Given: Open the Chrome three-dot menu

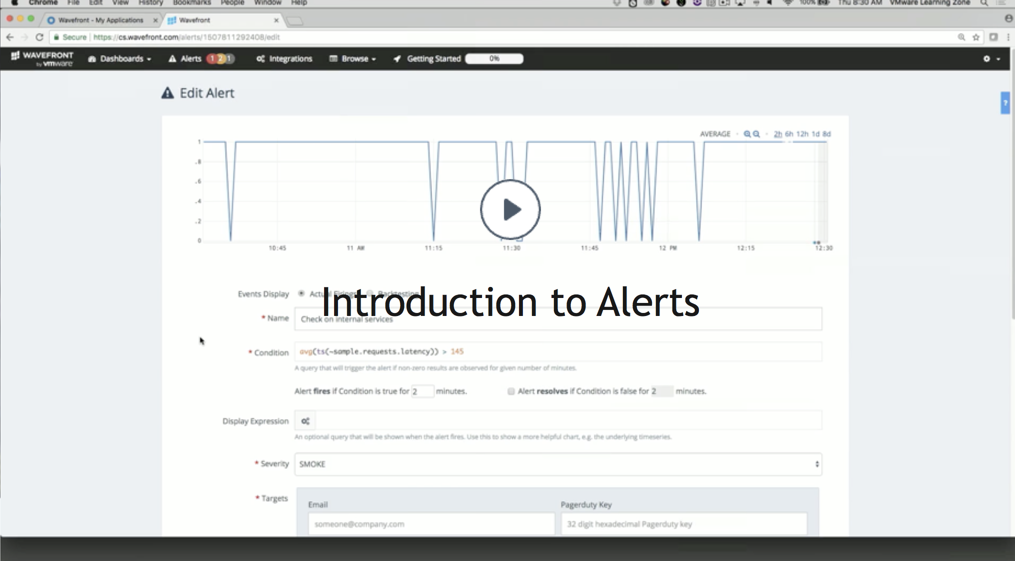Looking at the screenshot, I should (1009, 38).
